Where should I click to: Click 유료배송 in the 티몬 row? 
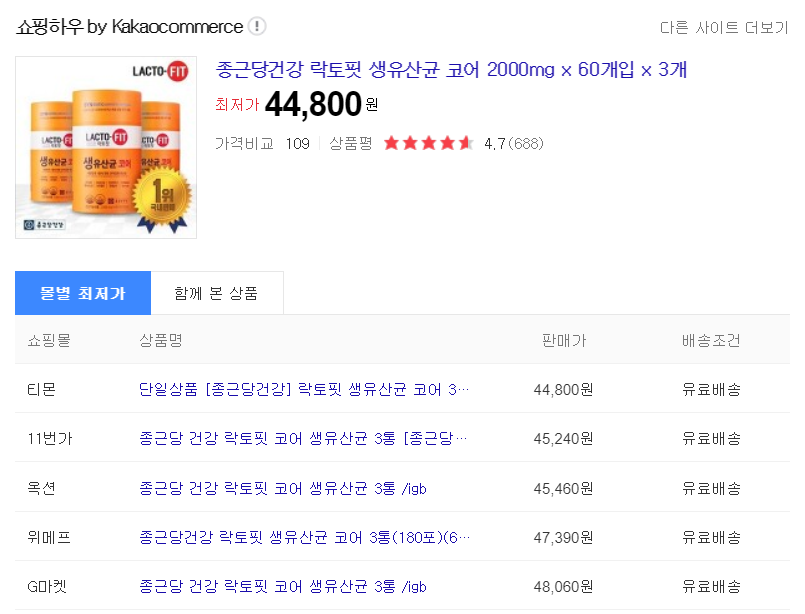pos(711,390)
